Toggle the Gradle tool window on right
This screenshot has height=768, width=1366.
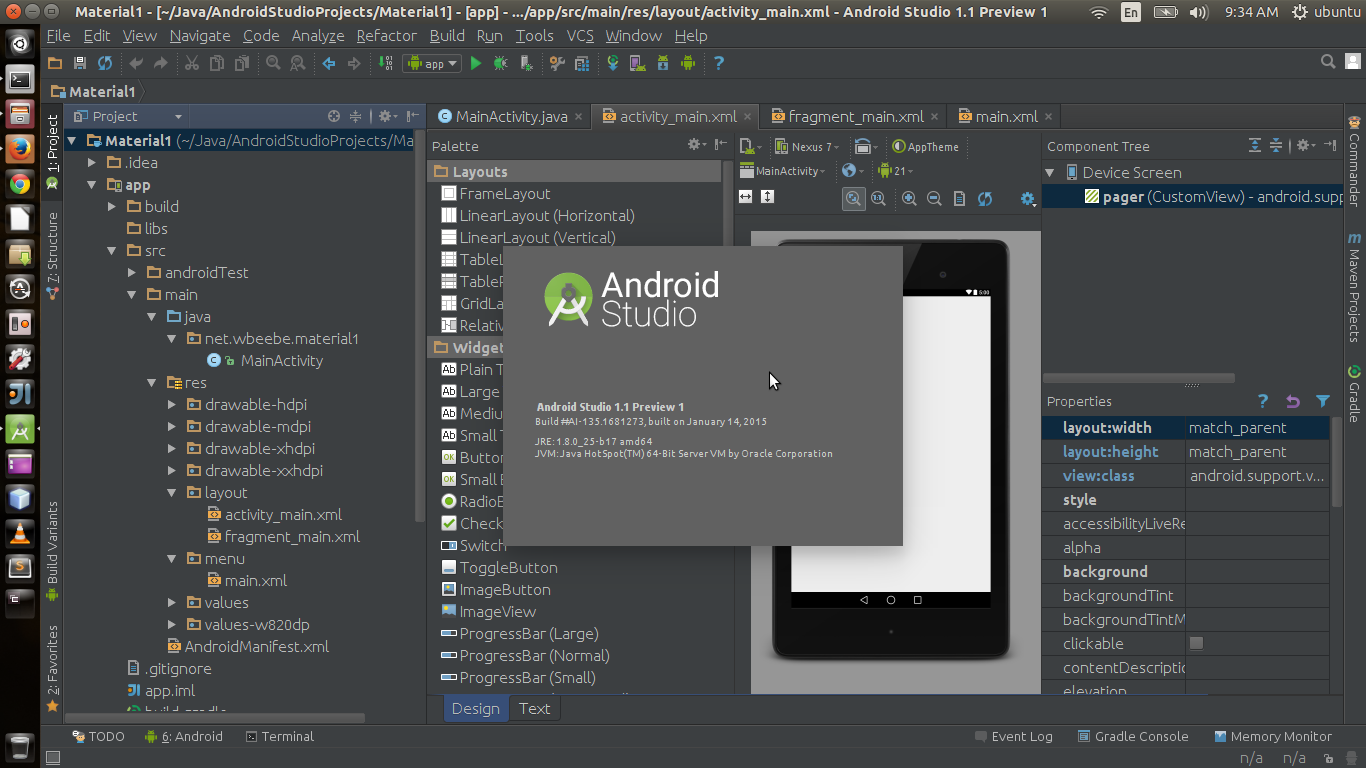[x=1355, y=393]
